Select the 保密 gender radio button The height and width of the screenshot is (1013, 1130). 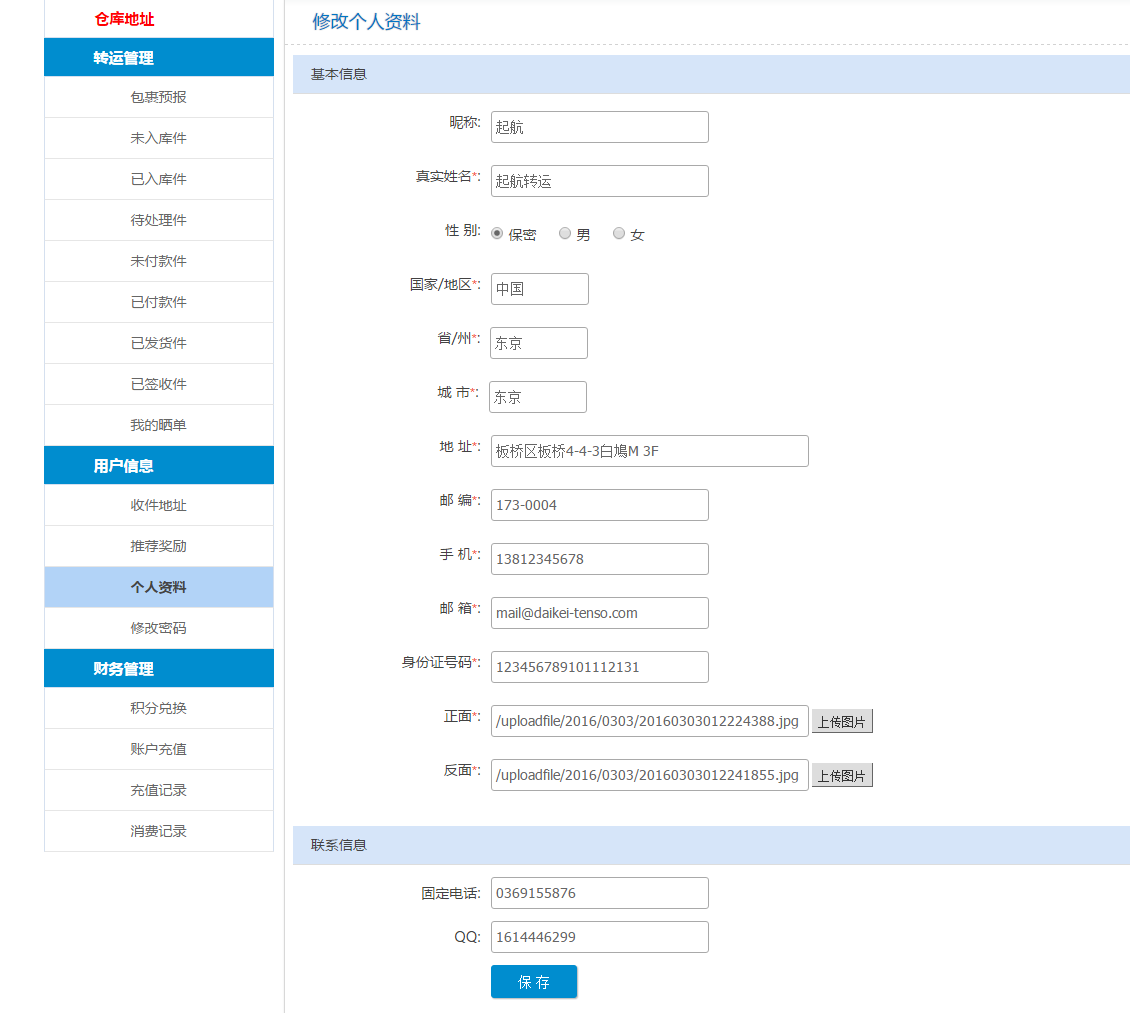point(497,234)
